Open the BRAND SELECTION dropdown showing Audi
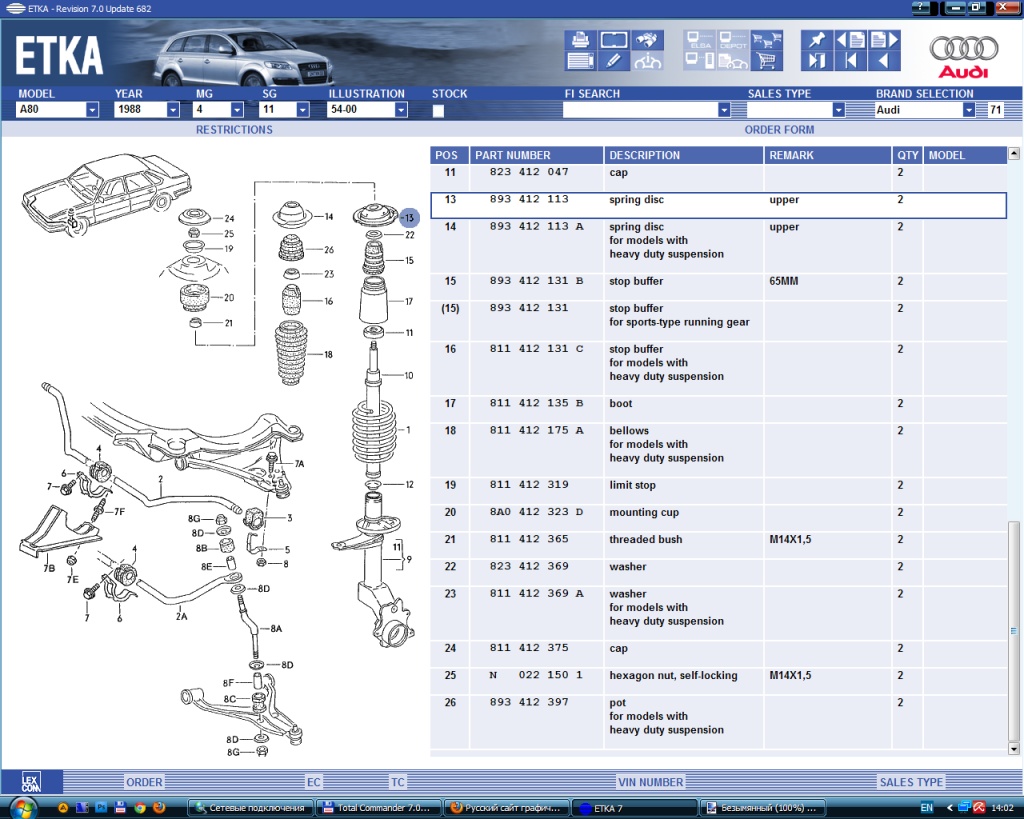The width and height of the screenshot is (1024, 819). click(x=969, y=110)
